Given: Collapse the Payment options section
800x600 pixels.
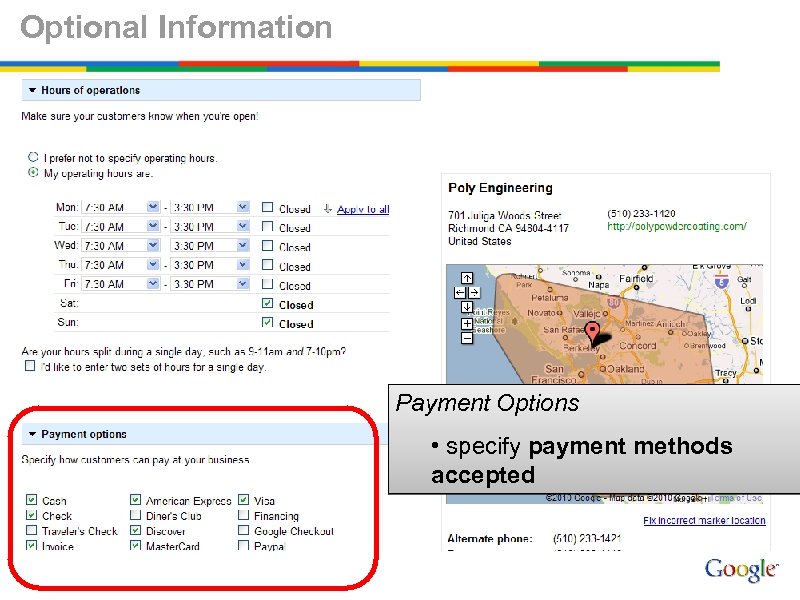Looking at the screenshot, I should [x=32, y=433].
